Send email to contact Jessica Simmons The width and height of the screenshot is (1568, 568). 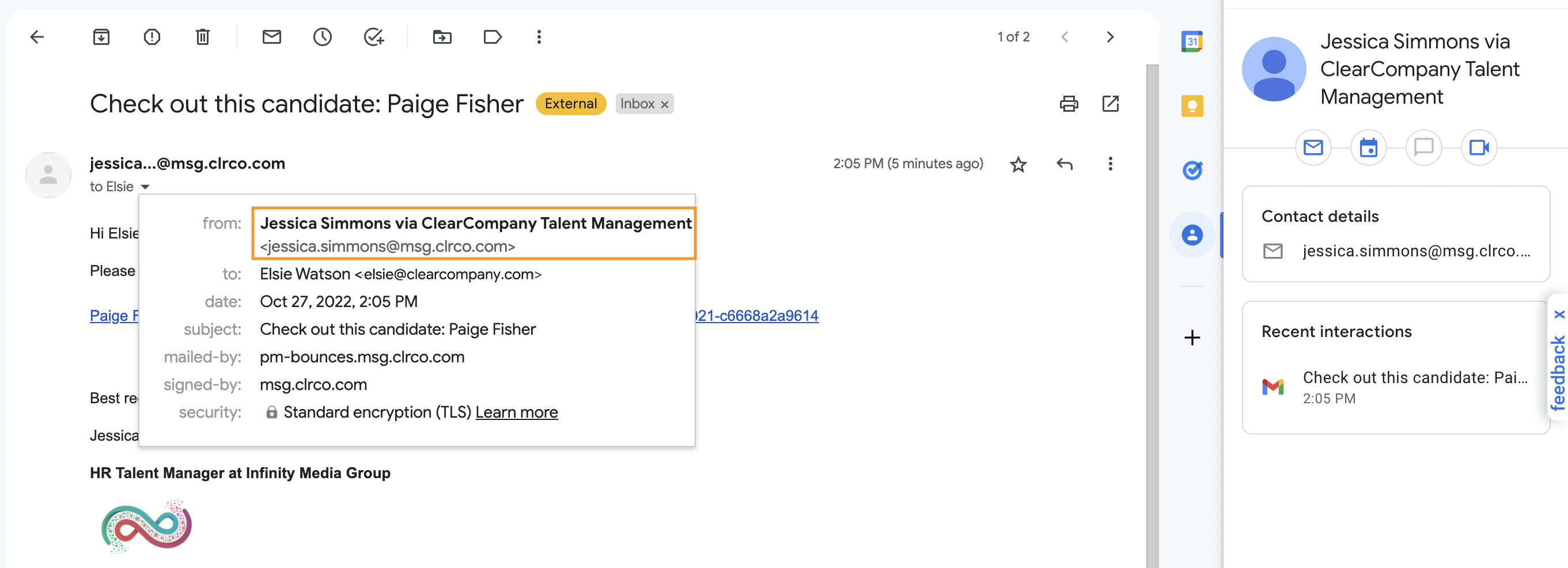click(x=1313, y=148)
